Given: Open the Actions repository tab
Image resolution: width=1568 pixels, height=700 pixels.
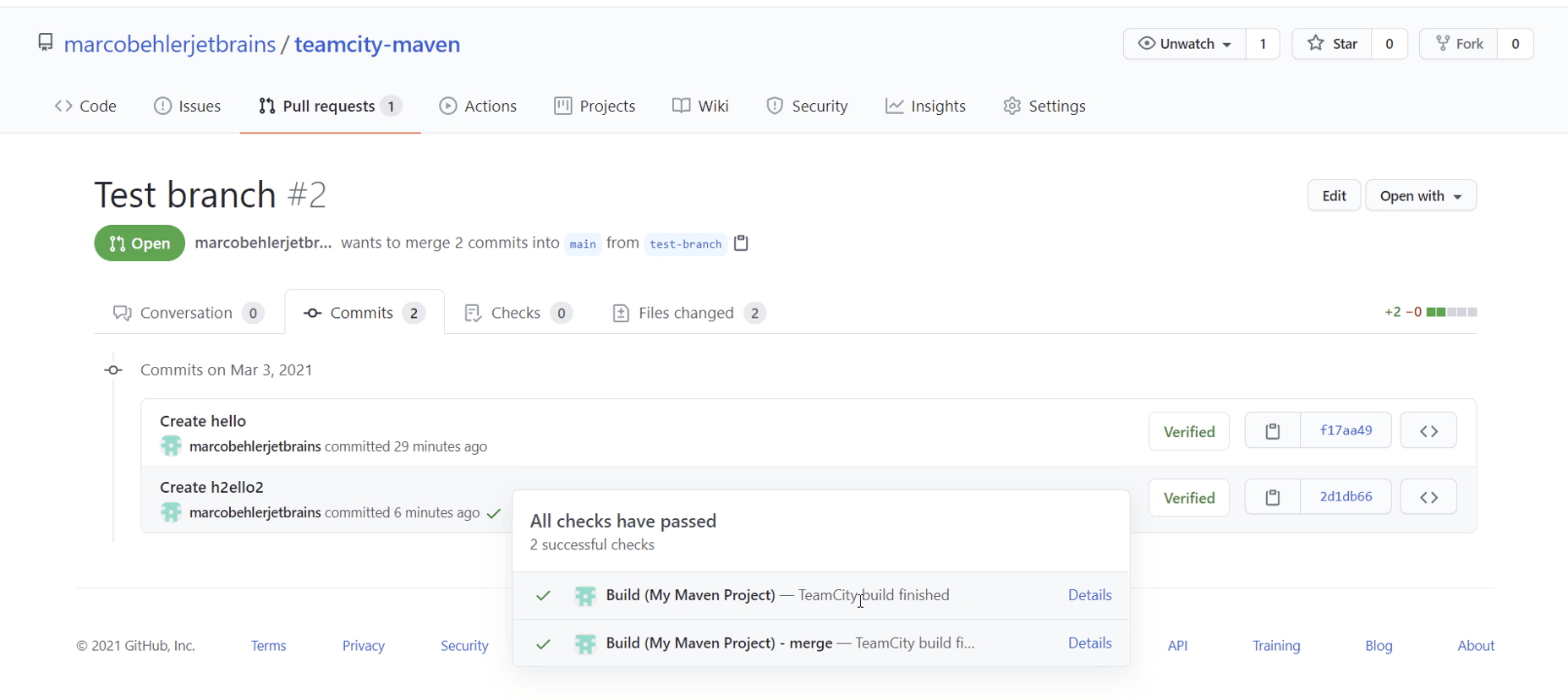Looking at the screenshot, I should [478, 107].
